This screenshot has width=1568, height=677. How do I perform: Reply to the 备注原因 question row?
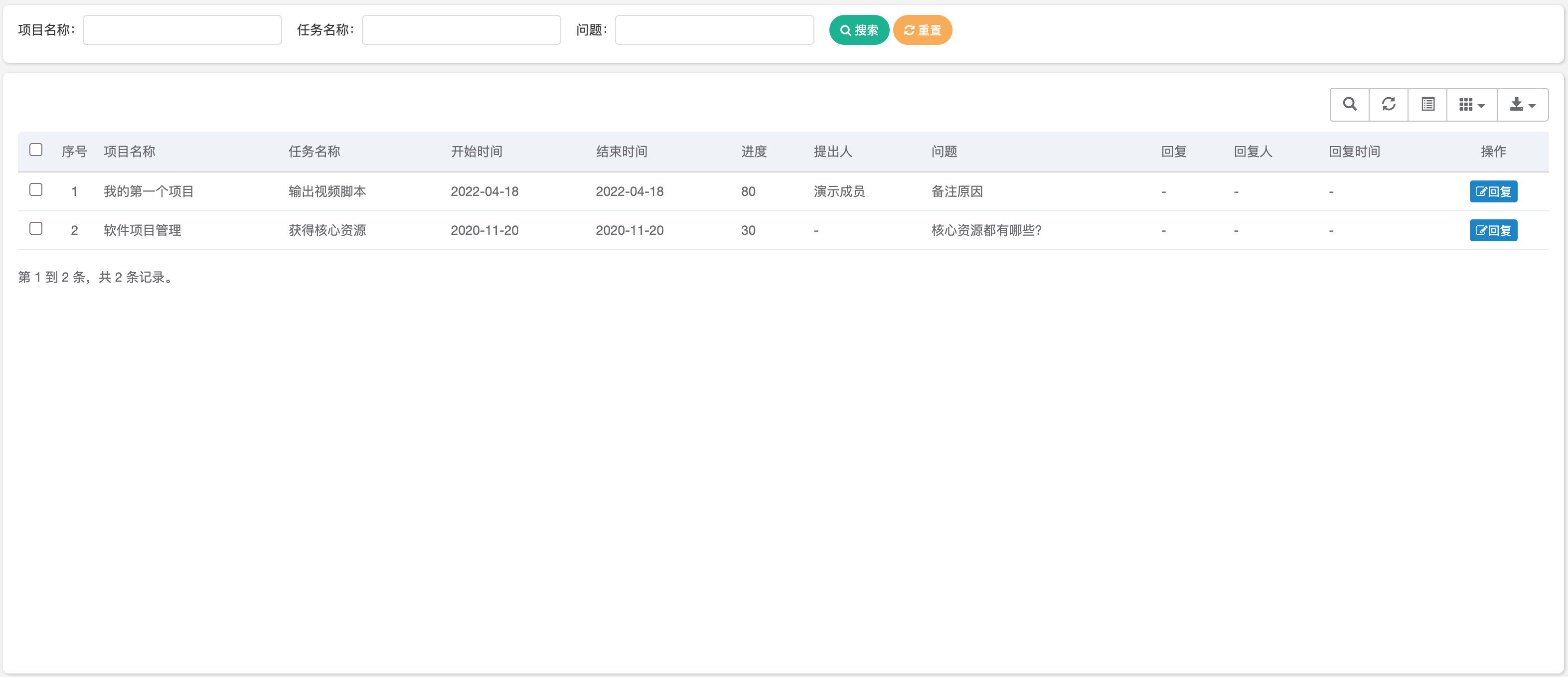click(x=1493, y=191)
